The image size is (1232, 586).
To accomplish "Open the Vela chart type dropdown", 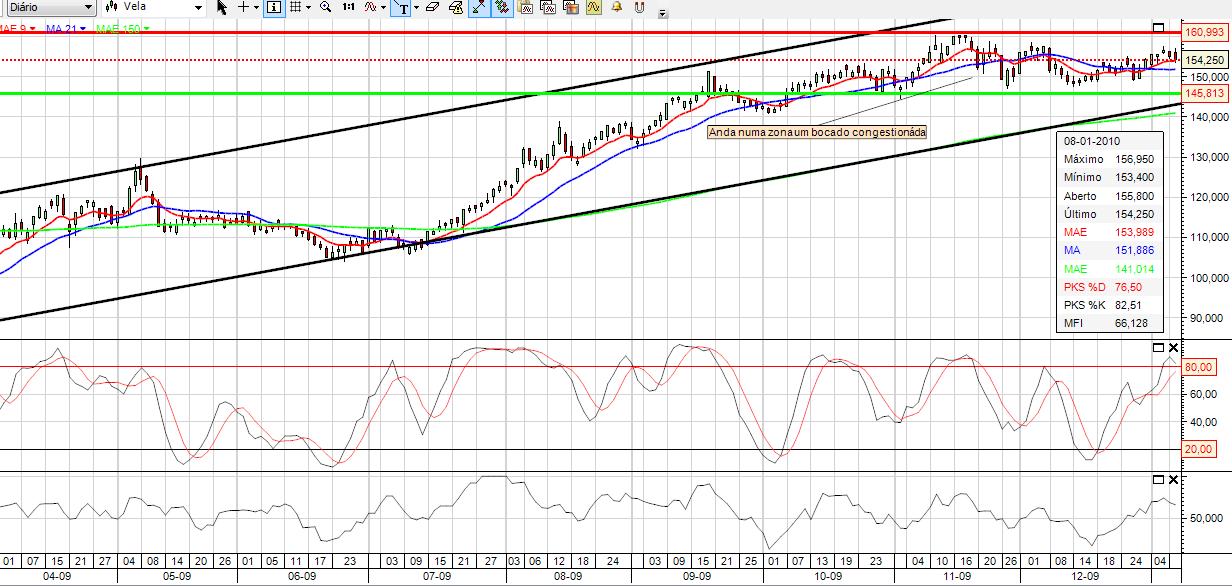I will click(x=154, y=7).
